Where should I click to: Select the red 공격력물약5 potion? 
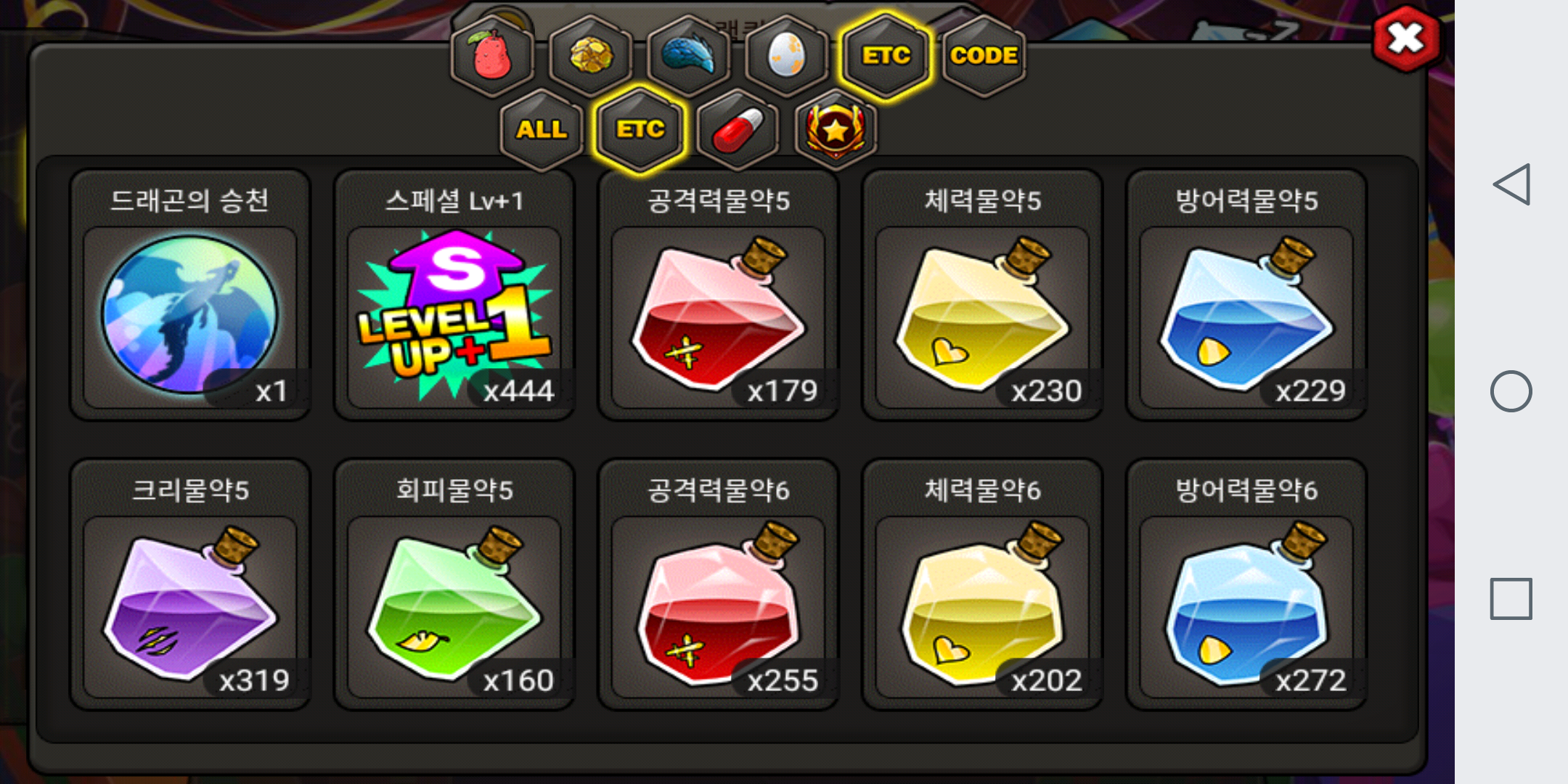tap(719, 295)
